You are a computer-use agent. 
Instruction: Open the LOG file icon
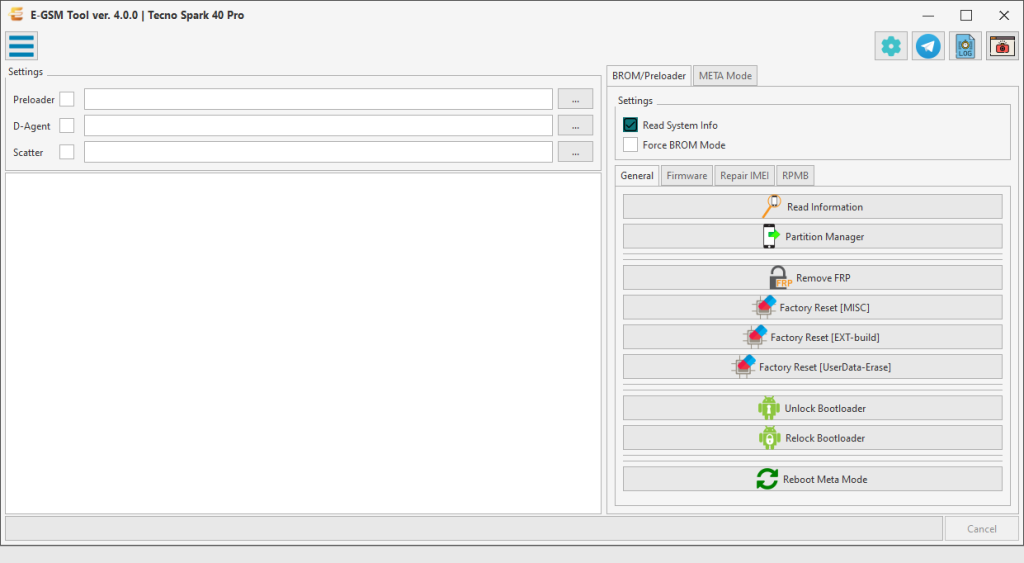[965, 46]
